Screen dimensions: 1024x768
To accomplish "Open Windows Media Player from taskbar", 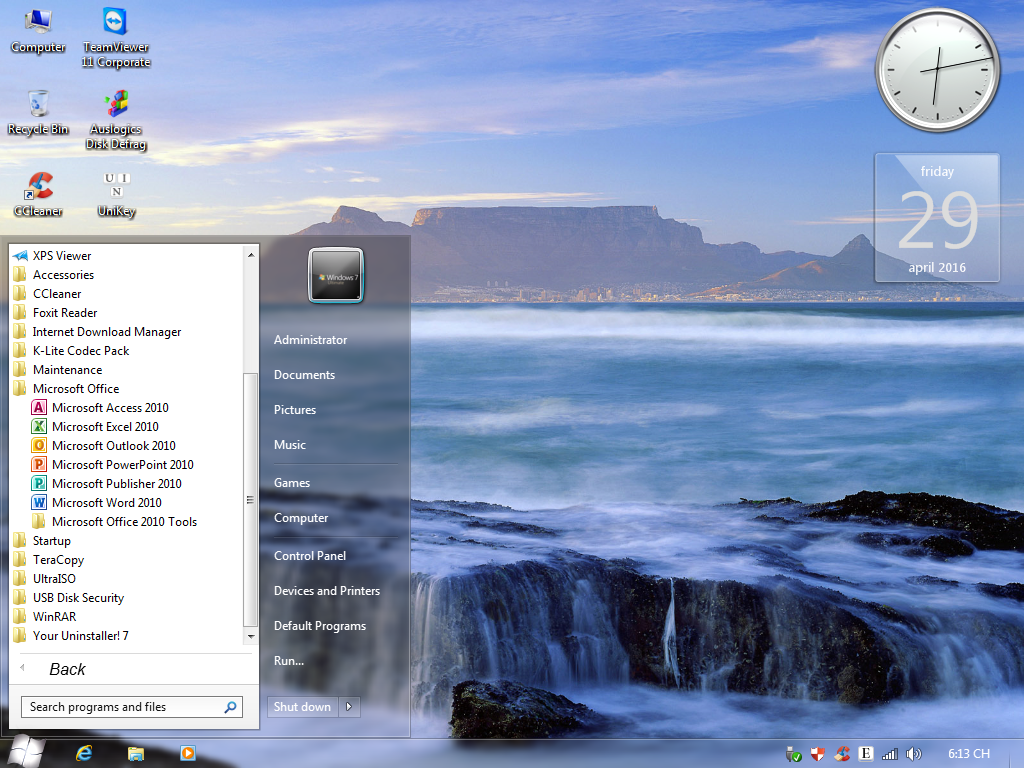I will [187, 753].
